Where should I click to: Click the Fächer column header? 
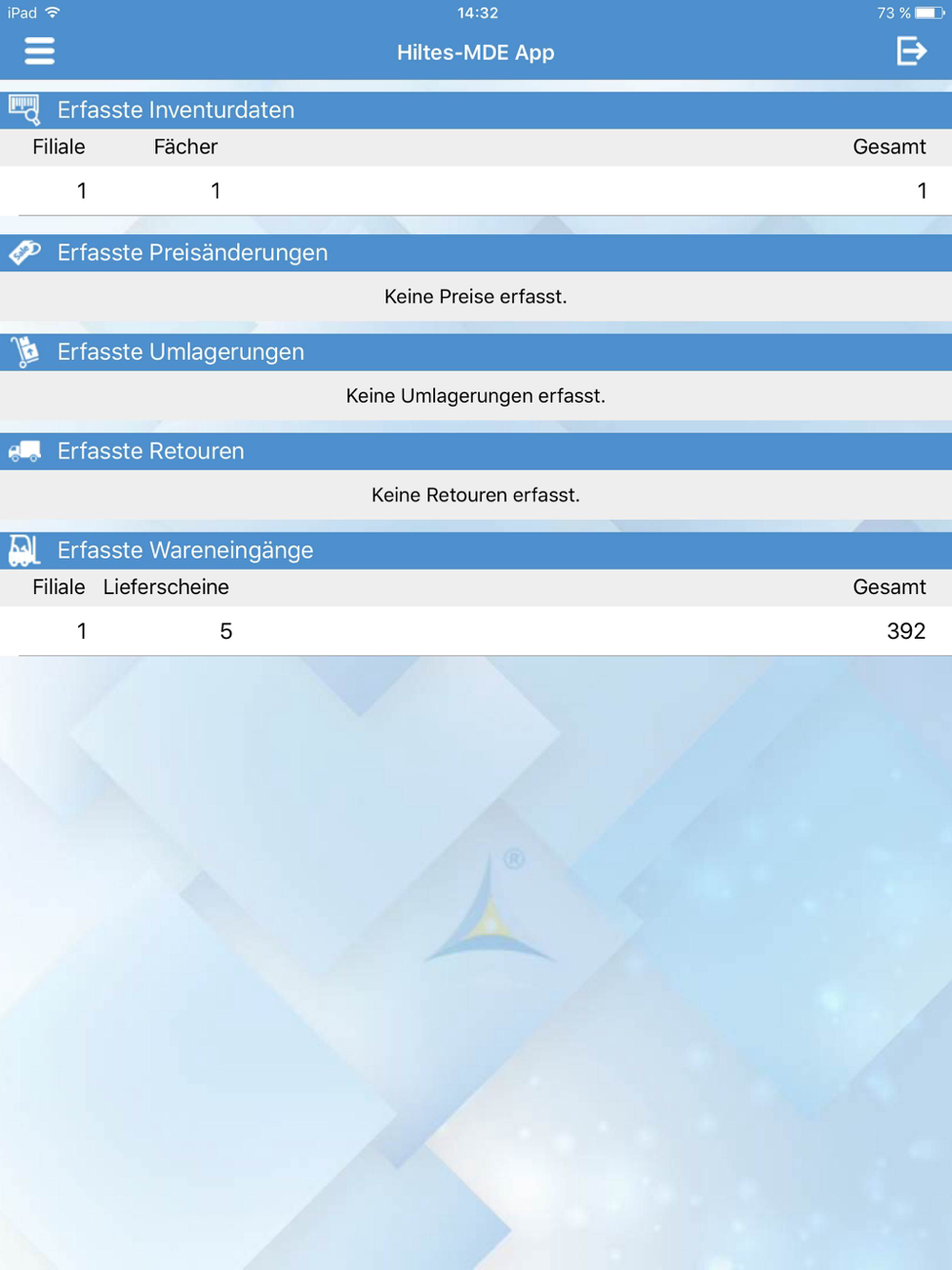coord(186,147)
